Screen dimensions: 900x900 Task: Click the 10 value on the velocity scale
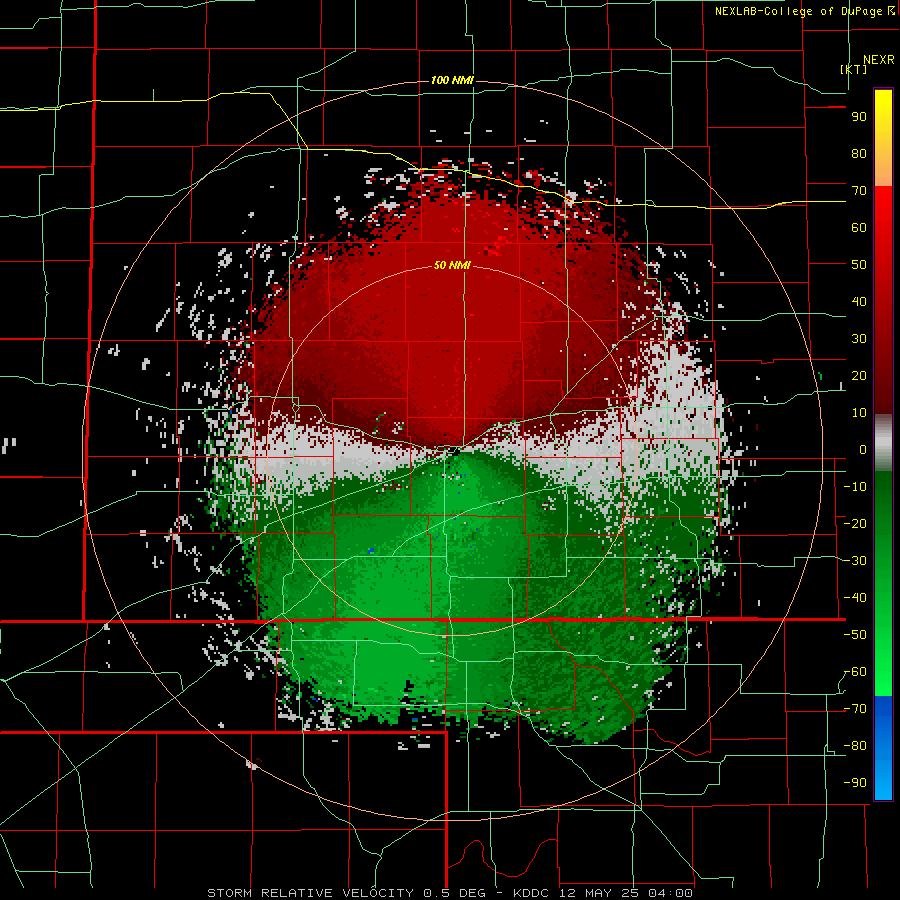pos(859,413)
